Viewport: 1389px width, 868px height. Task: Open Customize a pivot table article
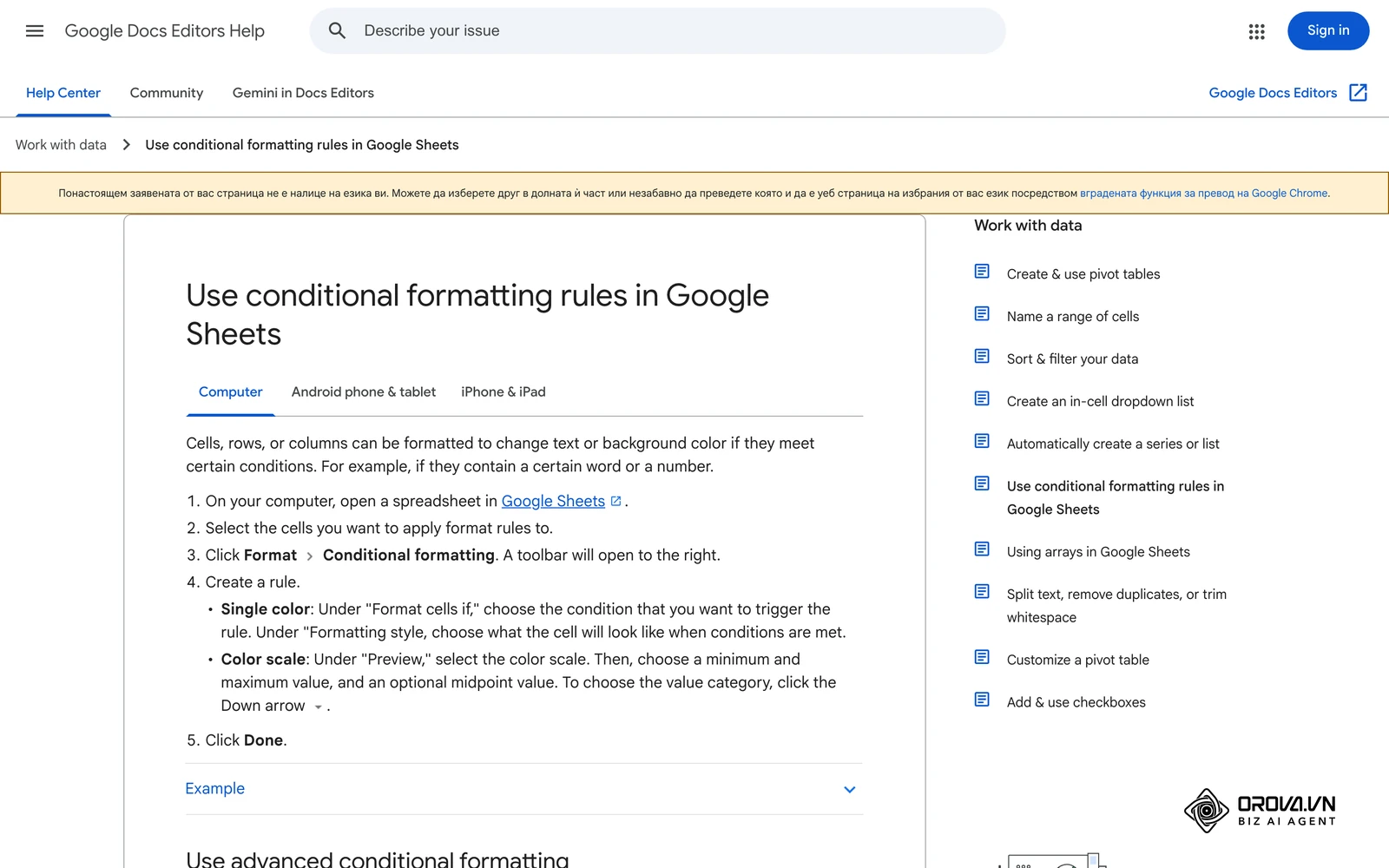click(x=1077, y=661)
